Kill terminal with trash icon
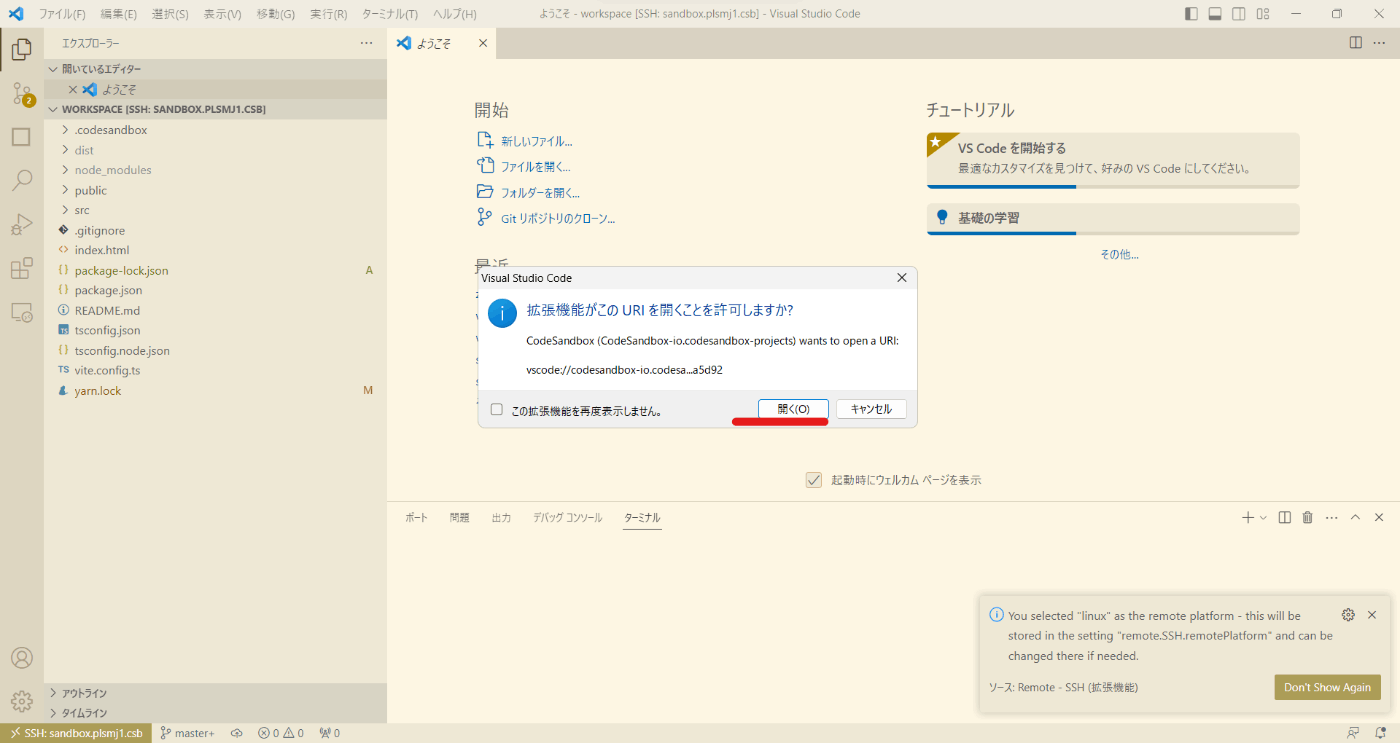 1307,517
